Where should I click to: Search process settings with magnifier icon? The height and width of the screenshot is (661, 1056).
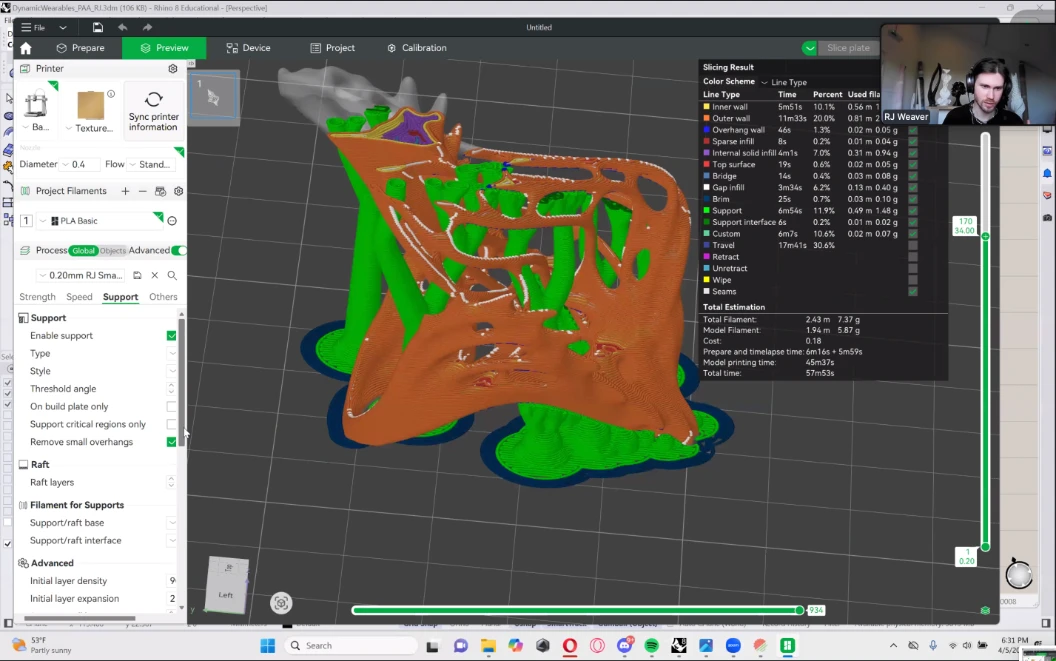click(172, 276)
